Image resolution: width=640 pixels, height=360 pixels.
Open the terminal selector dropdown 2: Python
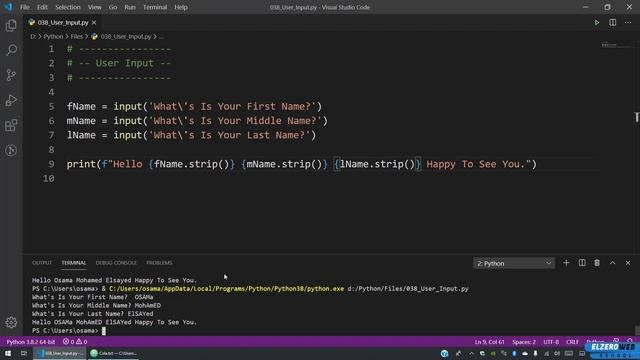(514, 263)
